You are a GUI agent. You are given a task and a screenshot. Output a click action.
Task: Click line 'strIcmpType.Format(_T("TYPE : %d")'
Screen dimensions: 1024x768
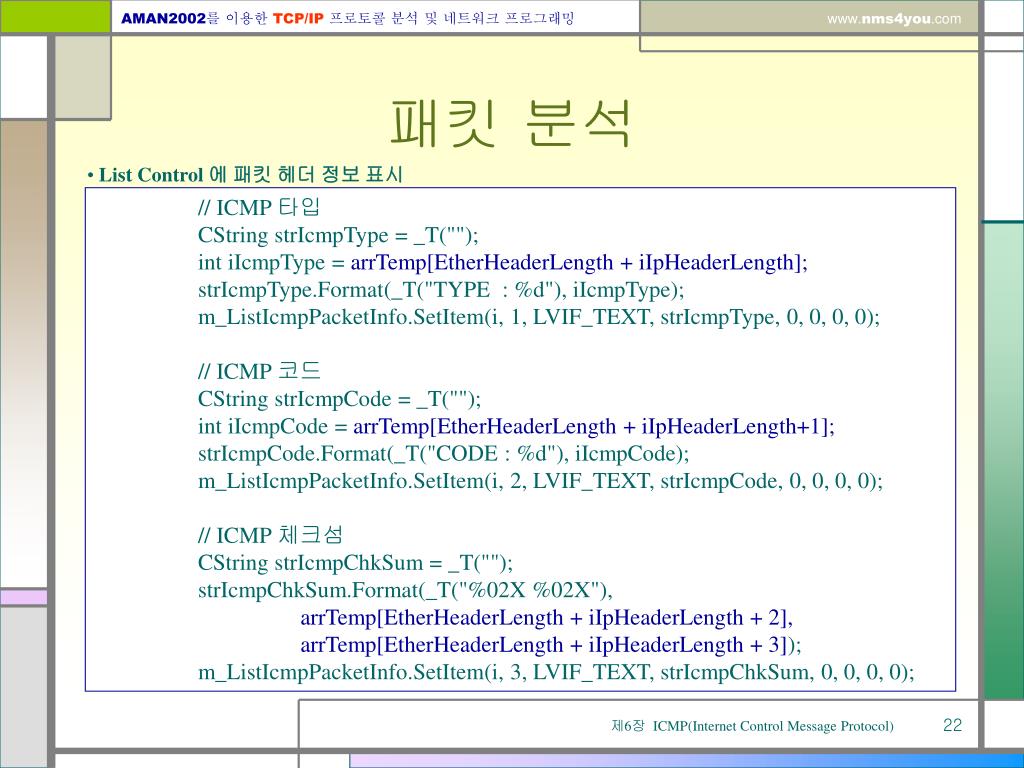coord(441,290)
